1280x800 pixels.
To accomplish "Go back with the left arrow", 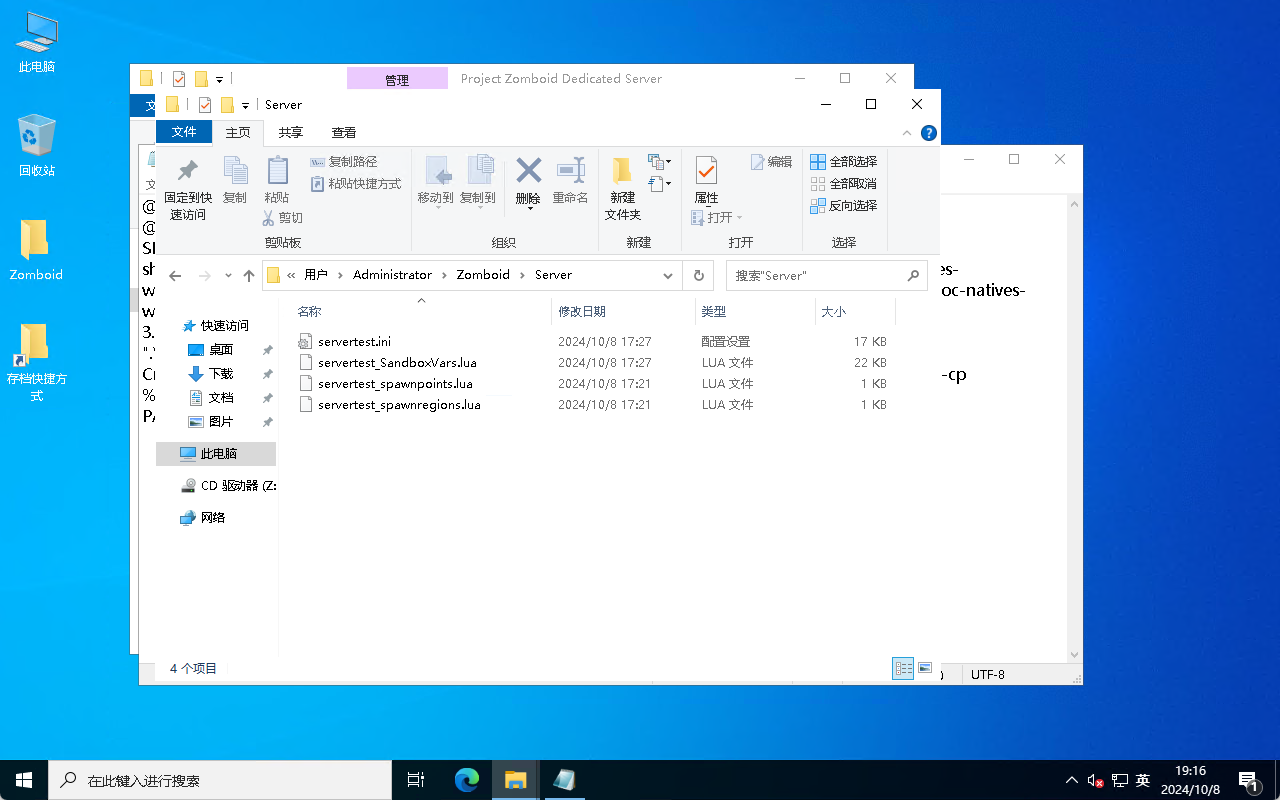I will [176, 276].
